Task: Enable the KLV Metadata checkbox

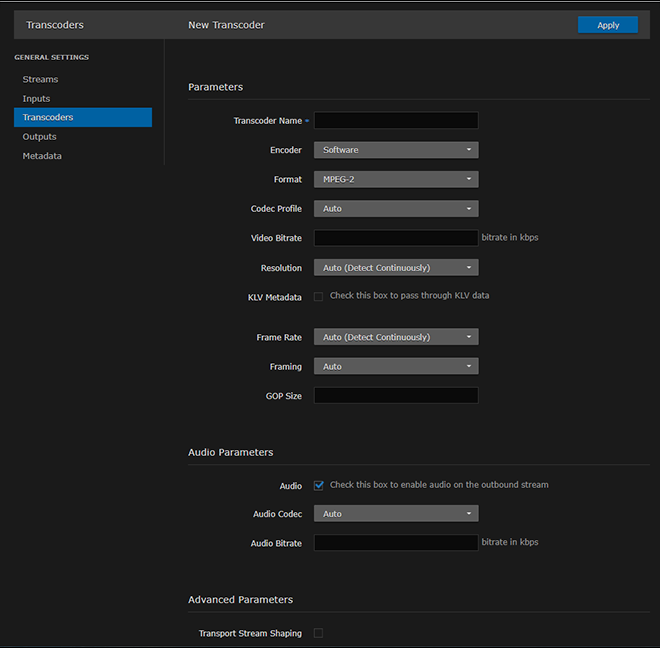Action: (x=319, y=297)
